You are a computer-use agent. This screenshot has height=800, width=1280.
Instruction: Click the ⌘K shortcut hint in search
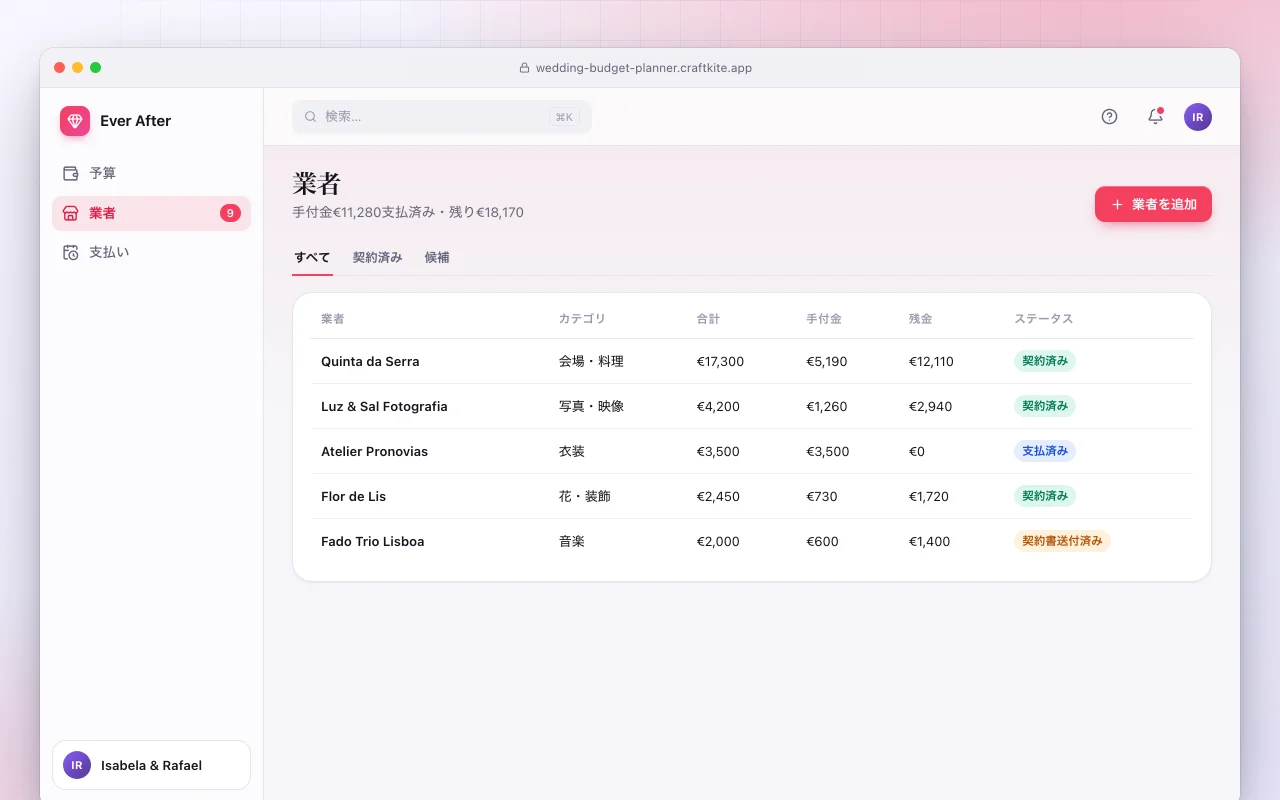coord(564,117)
